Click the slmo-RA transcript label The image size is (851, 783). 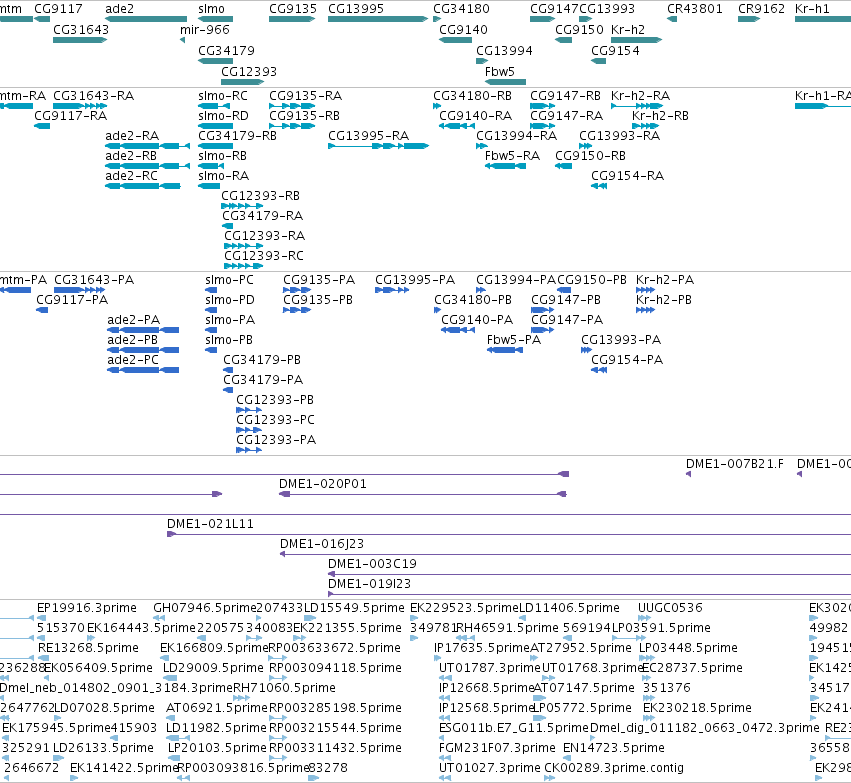(x=224, y=176)
